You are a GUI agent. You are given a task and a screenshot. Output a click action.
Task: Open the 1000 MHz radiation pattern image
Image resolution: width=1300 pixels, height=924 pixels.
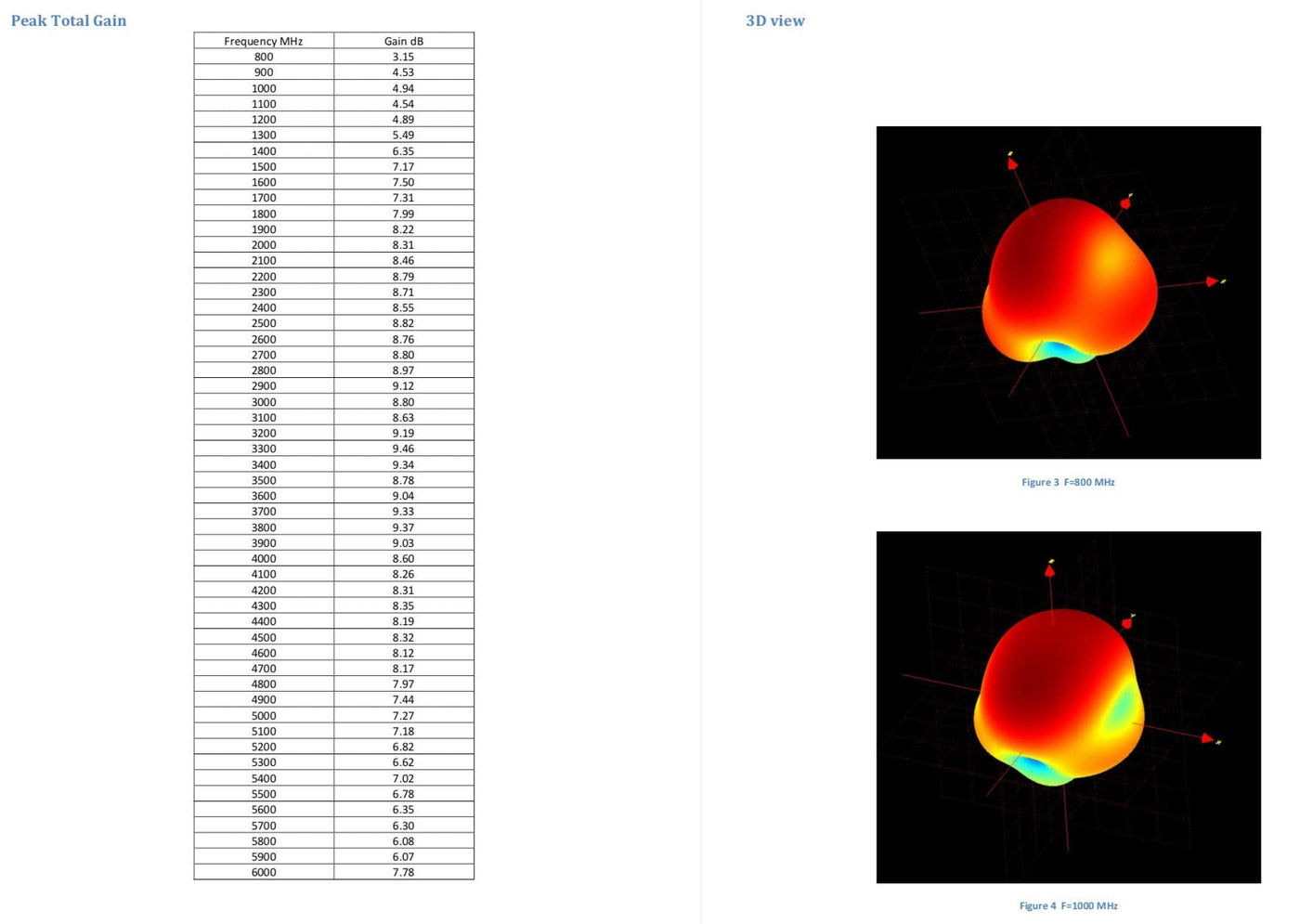coord(1069,707)
